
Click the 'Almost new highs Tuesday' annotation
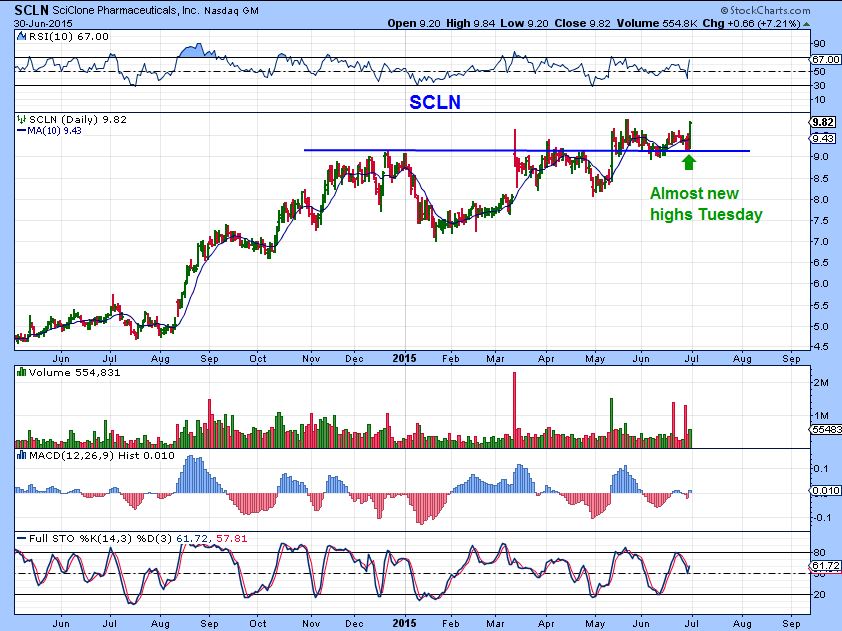(706, 204)
